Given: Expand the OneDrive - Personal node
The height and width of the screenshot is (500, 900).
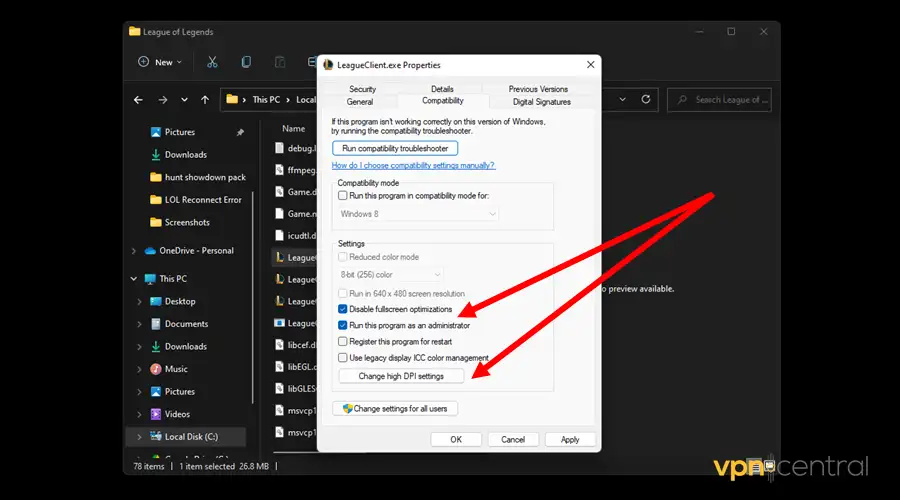Looking at the screenshot, I should [134, 251].
